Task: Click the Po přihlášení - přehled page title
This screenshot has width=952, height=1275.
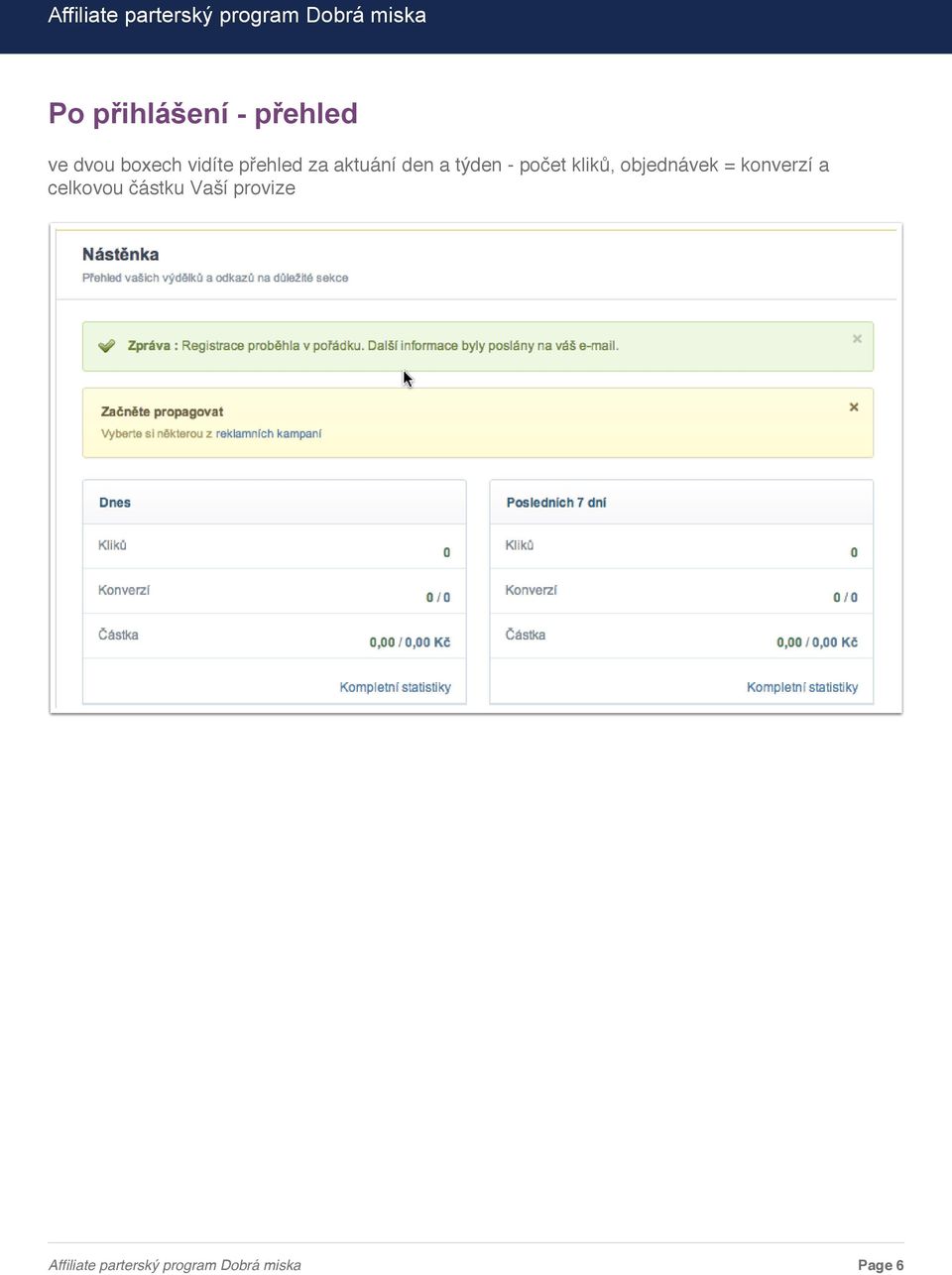Action: point(203,114)
